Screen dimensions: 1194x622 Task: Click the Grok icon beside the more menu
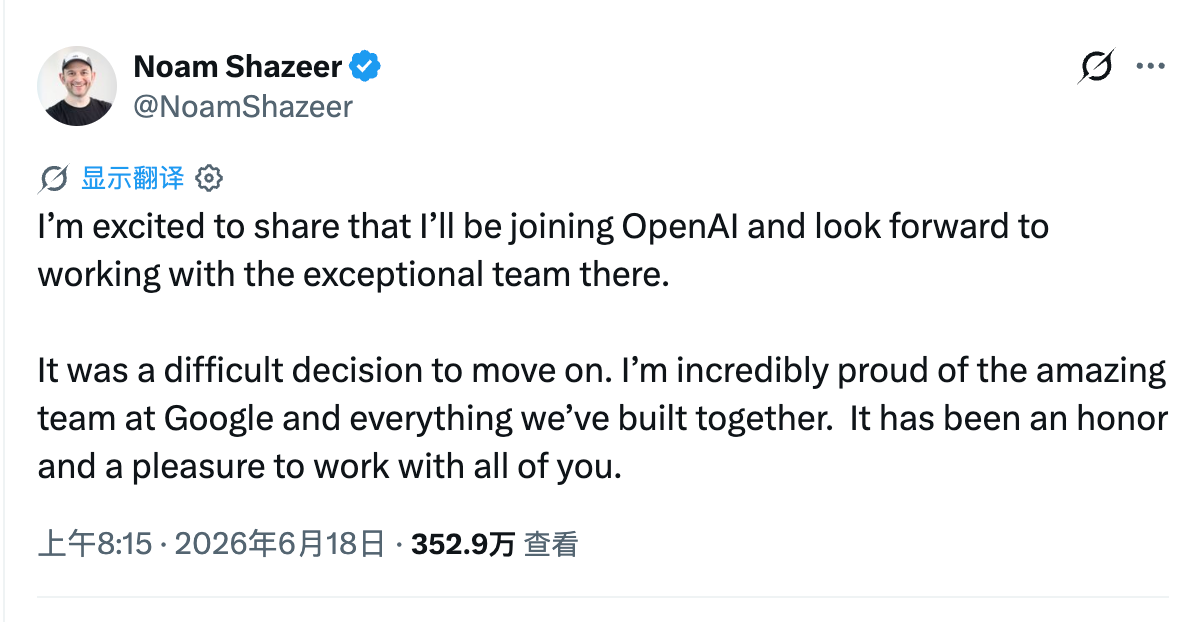pos(1096,66)
